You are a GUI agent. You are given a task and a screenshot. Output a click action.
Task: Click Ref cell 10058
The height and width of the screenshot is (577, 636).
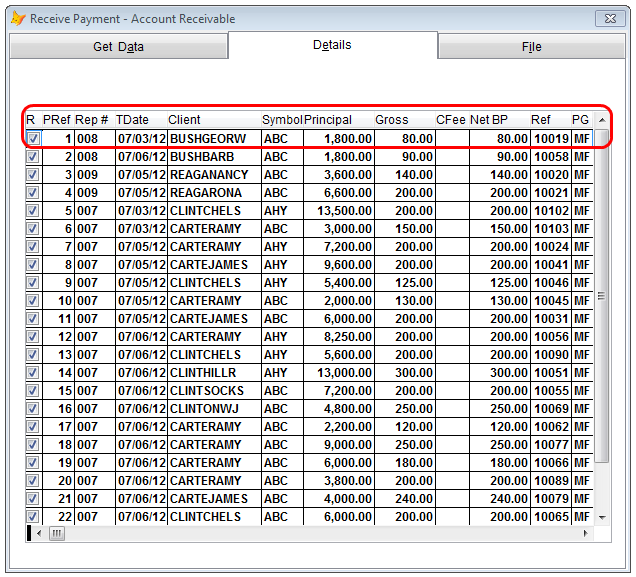point(551,157)
